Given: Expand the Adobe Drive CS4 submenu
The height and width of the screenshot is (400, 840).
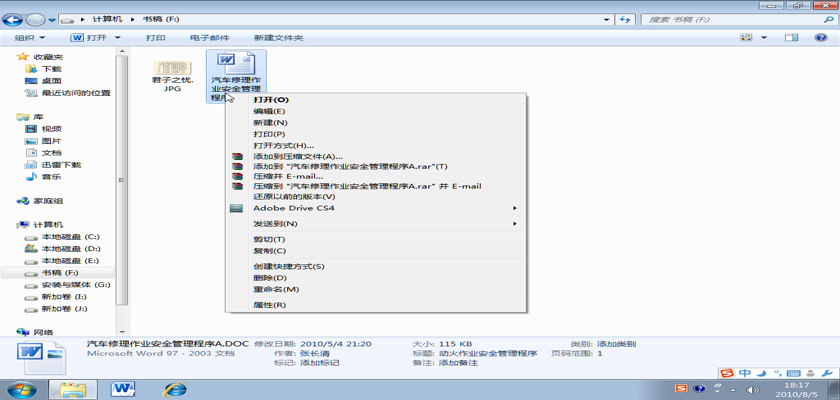Looking at the screenshot, I should click(515, 208).
